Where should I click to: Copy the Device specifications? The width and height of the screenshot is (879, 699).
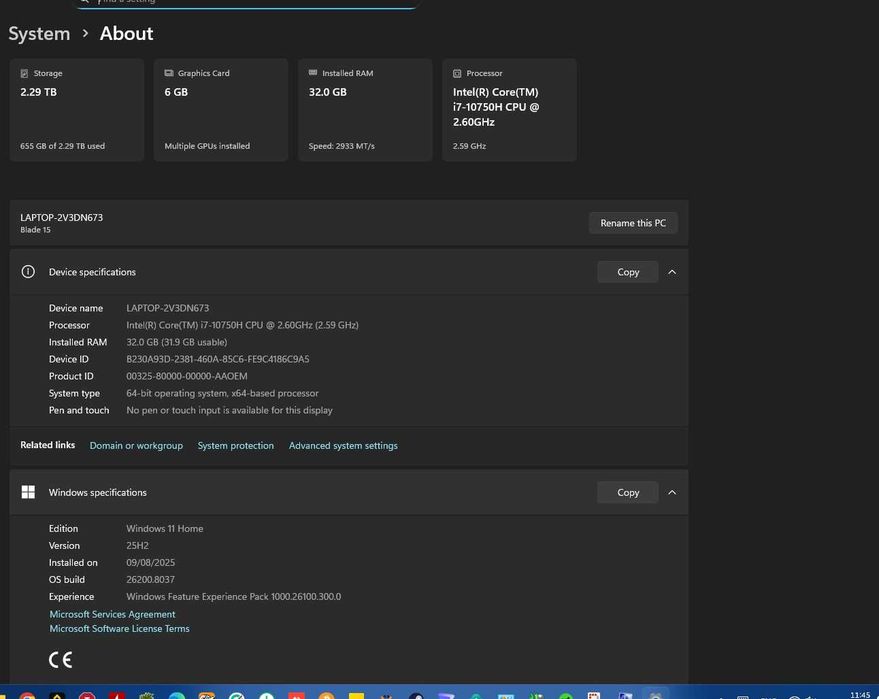(628, 272)
